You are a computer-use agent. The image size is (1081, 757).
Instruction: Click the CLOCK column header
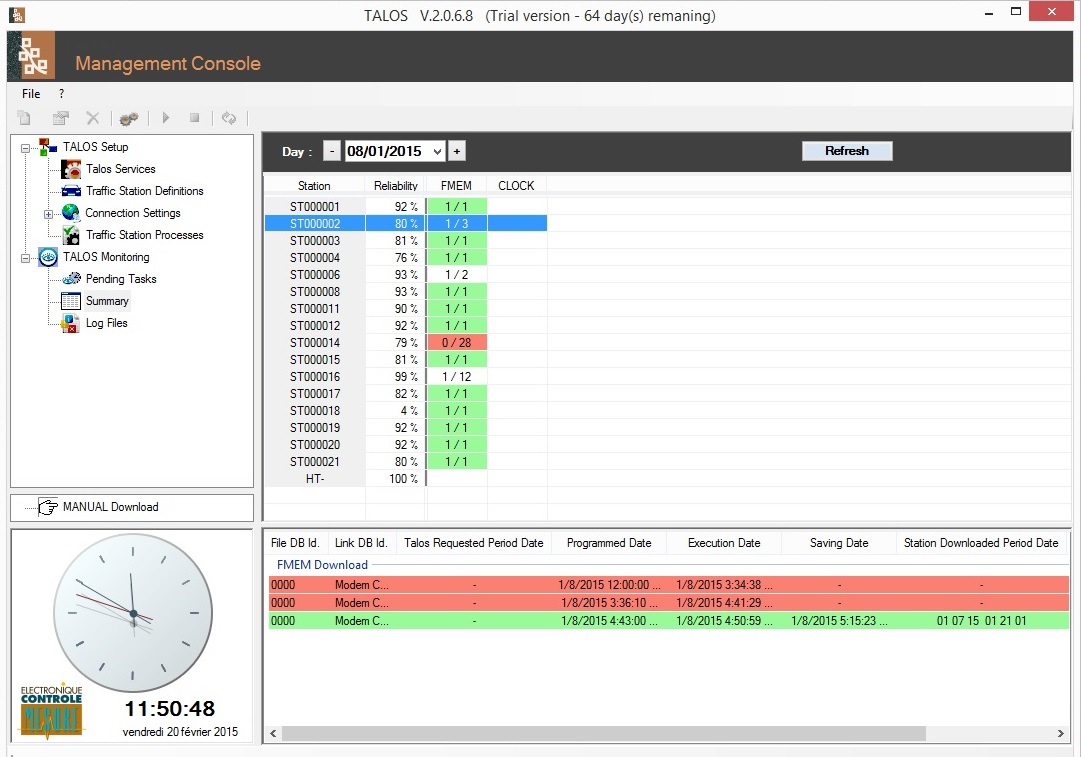(x=516, y=185)
